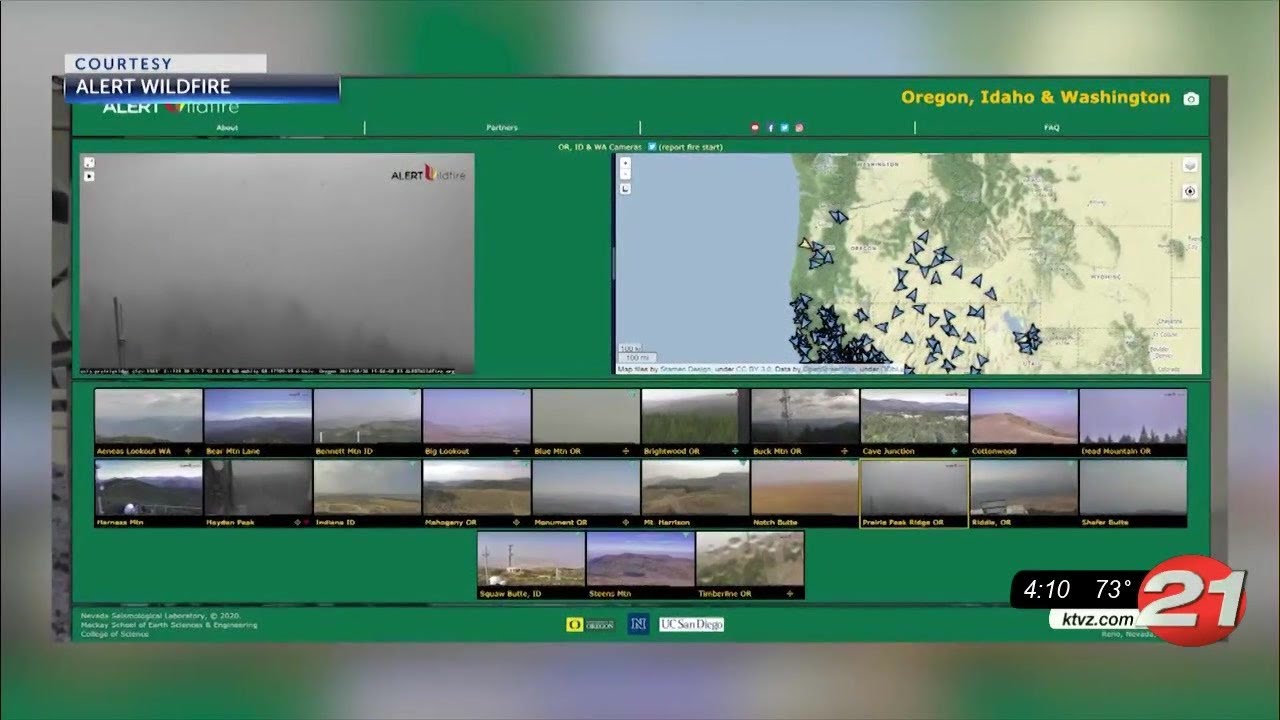Open the Bennett Mtn ID camera thumbnail
The image size is (1280, 720).
click(x=367, y=422)
